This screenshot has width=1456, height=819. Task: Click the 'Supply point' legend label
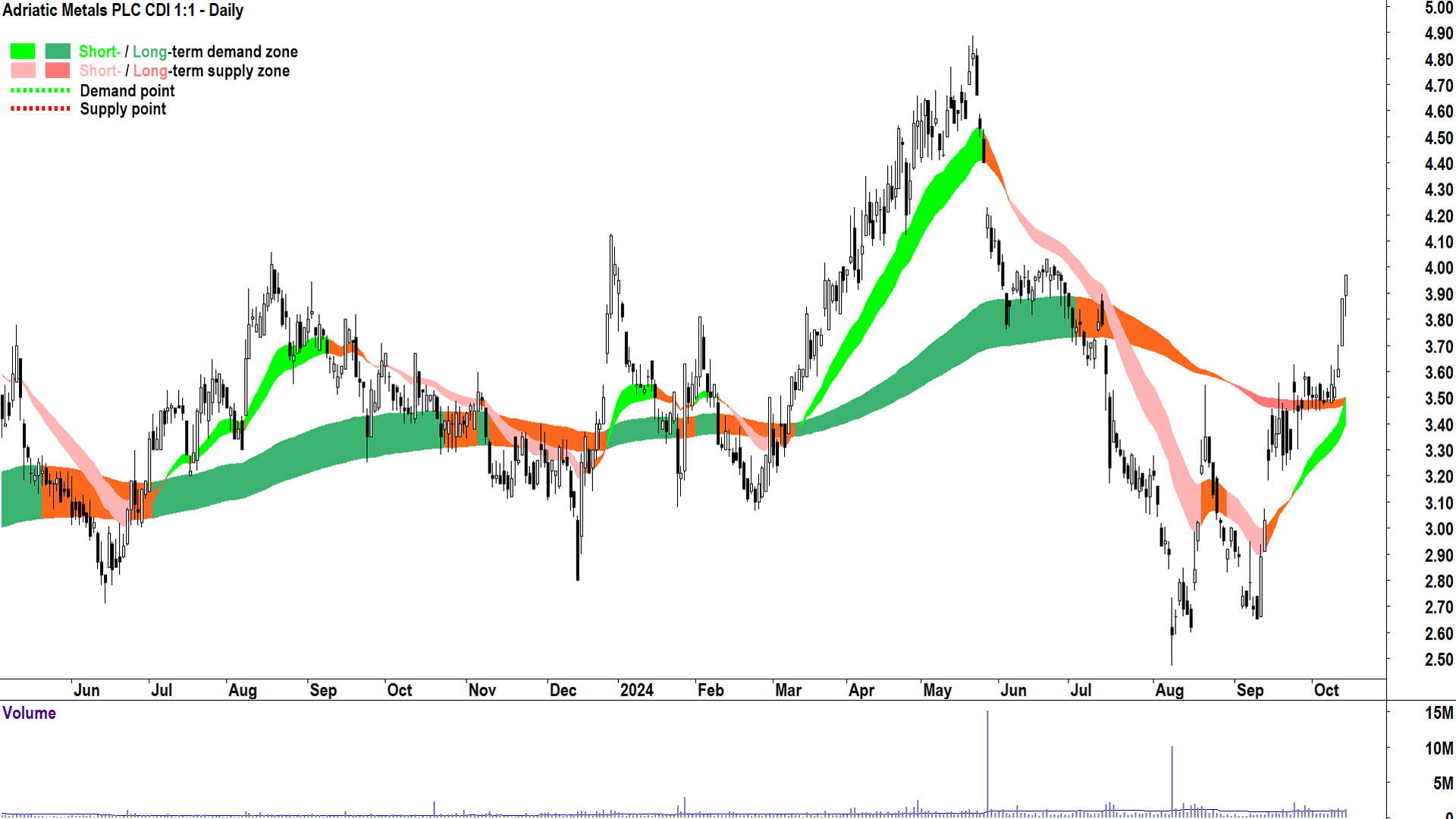tap(123, 109)
